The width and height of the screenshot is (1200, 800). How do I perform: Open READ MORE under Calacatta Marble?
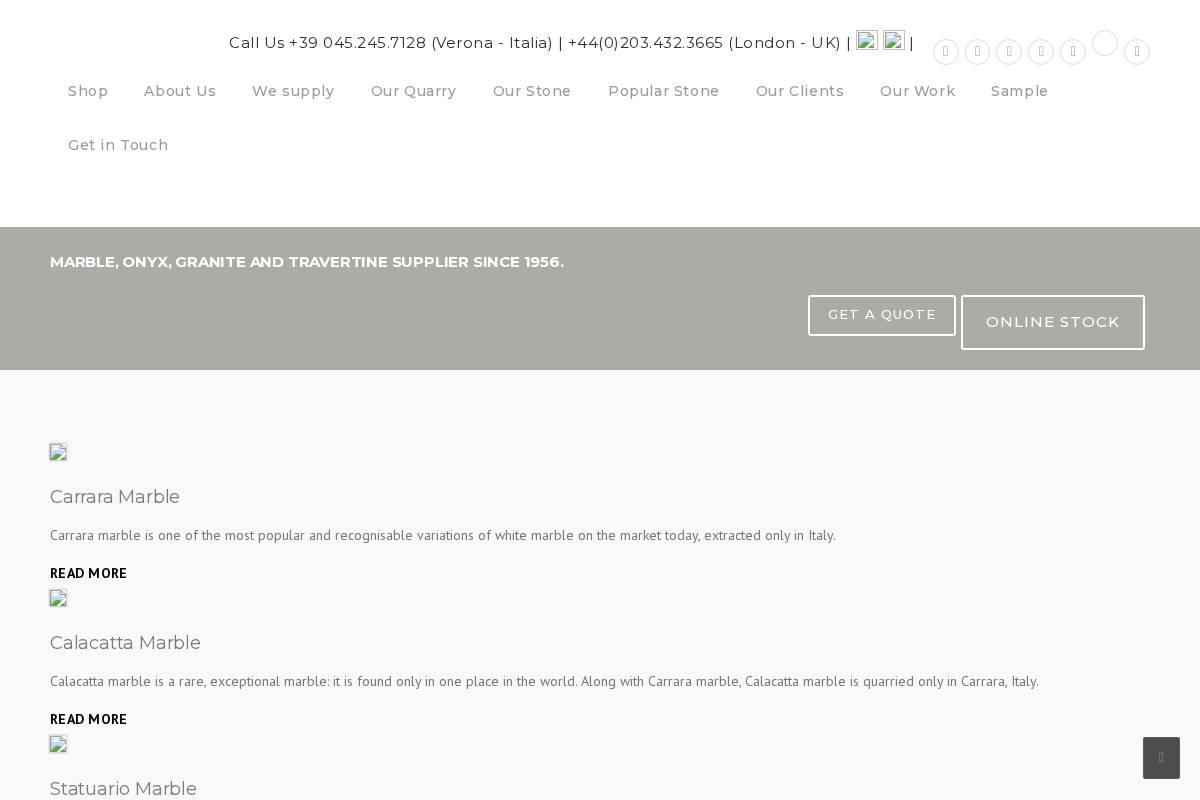point(88,719)
